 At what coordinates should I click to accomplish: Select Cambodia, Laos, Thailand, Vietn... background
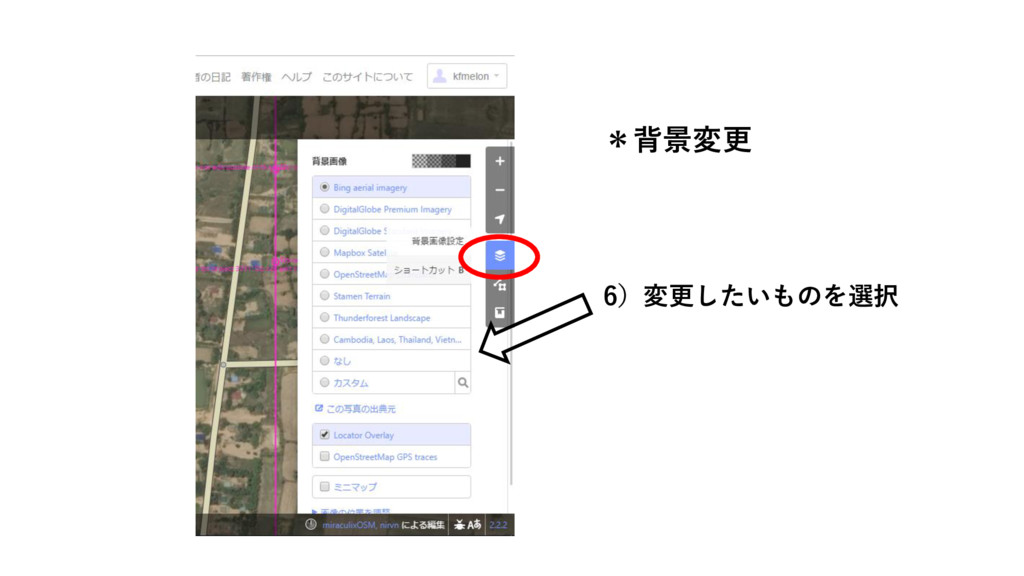click(x=391, y=340)
